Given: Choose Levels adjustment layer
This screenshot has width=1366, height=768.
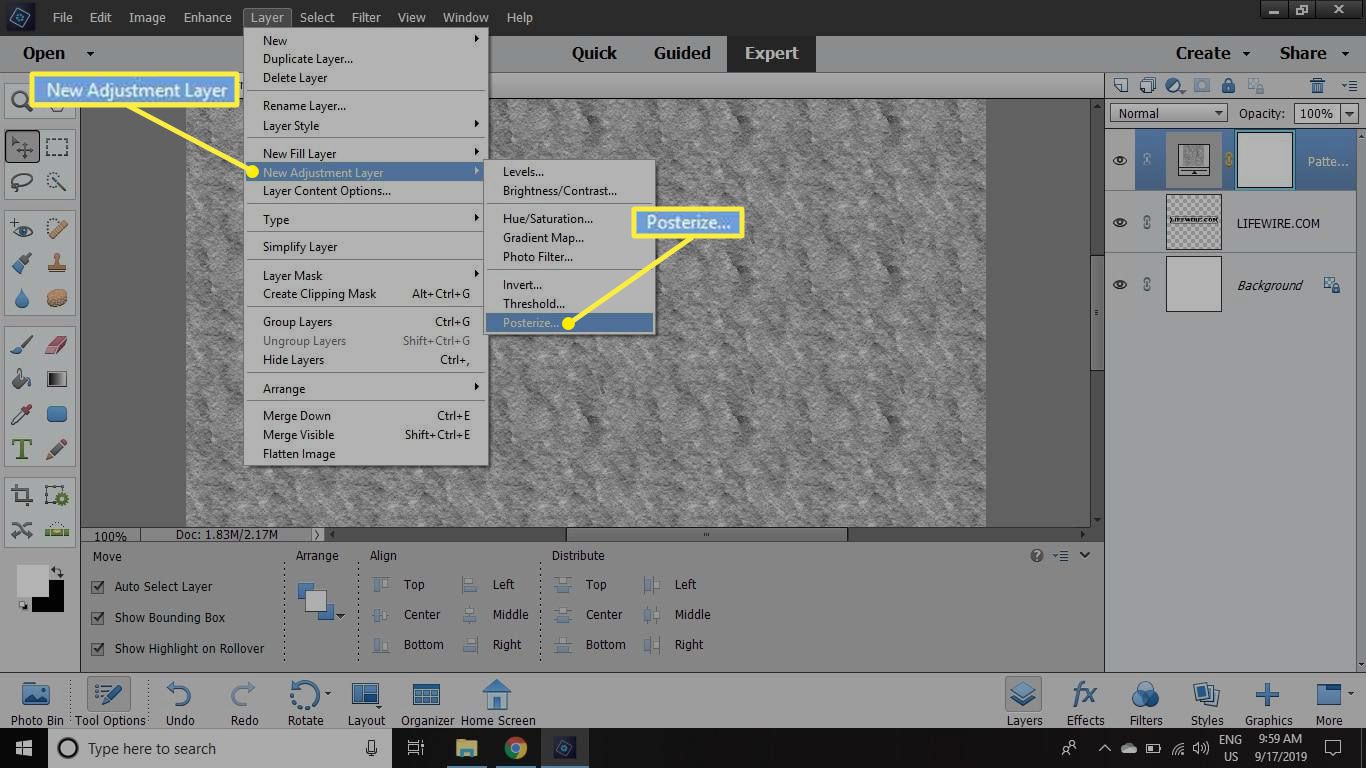Looking at the screenshot, I should coord(569,172).
